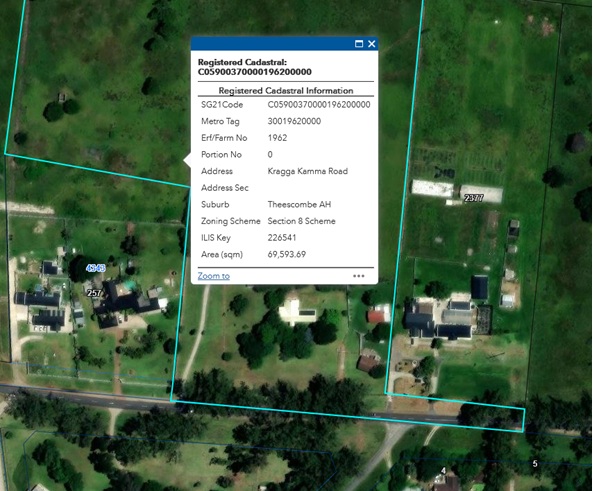The width and height of the screenshot is (593, 491).
Task: Select parcel label 2377 on the map
Action: pos(473,198)
